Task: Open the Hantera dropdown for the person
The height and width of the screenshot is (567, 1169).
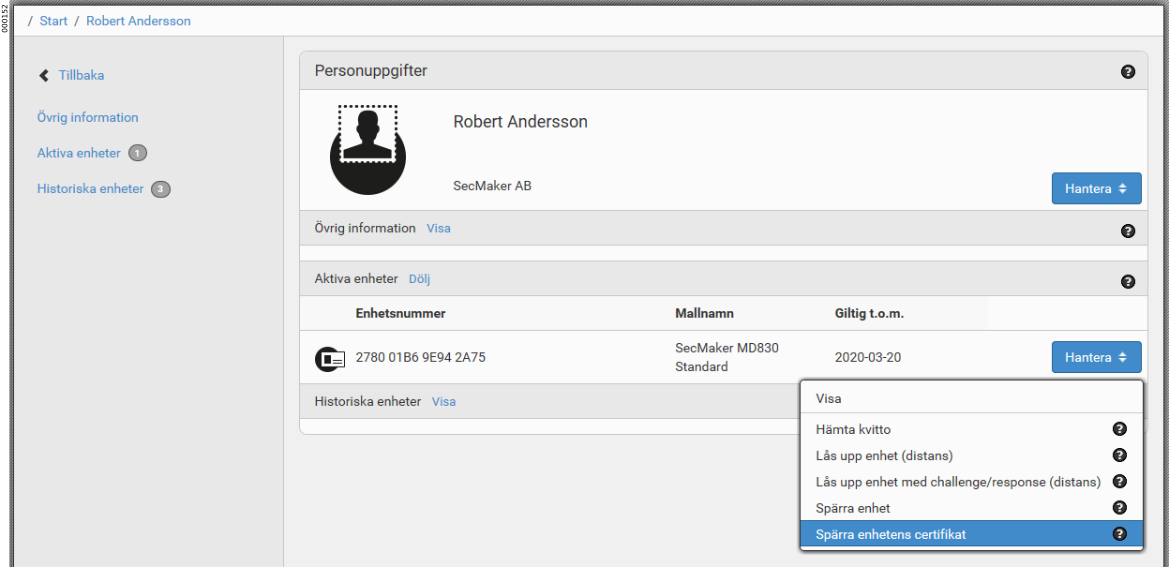Action: point(1096,189)
